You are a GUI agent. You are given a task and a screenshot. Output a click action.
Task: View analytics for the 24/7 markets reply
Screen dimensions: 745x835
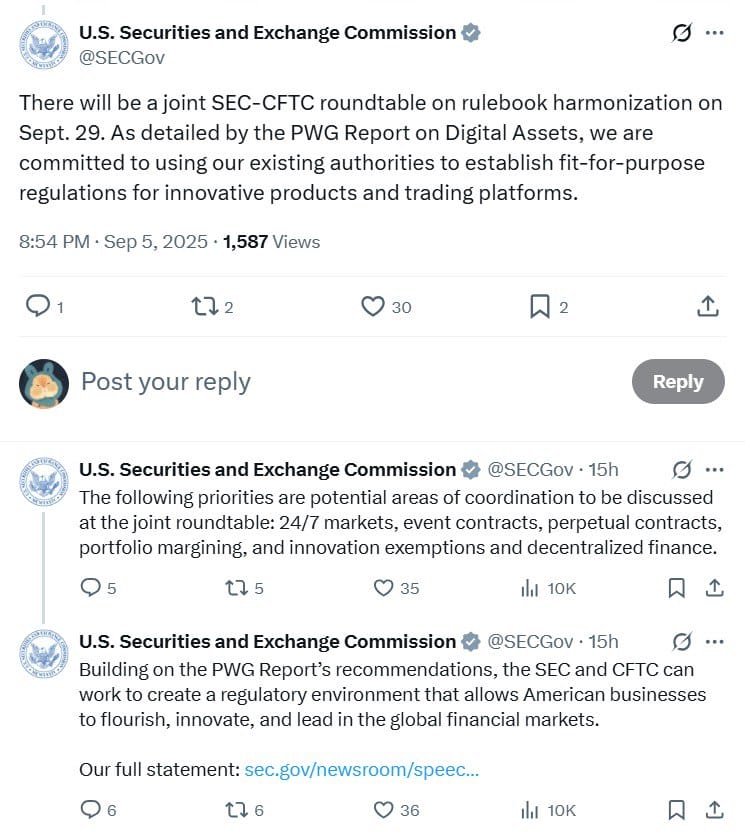[x=529, y=588]
